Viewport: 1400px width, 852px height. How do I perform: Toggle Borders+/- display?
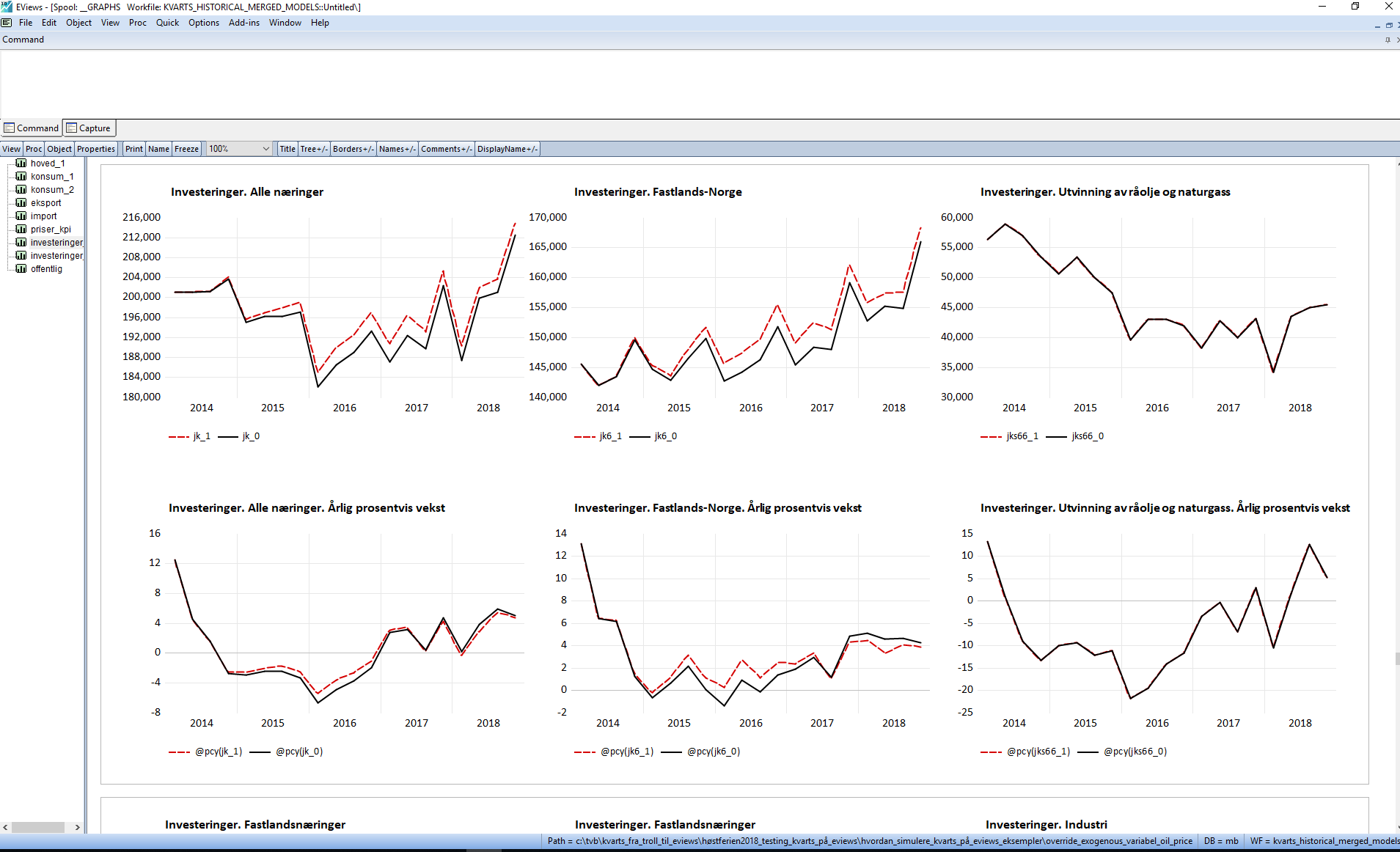click(353, 149)
